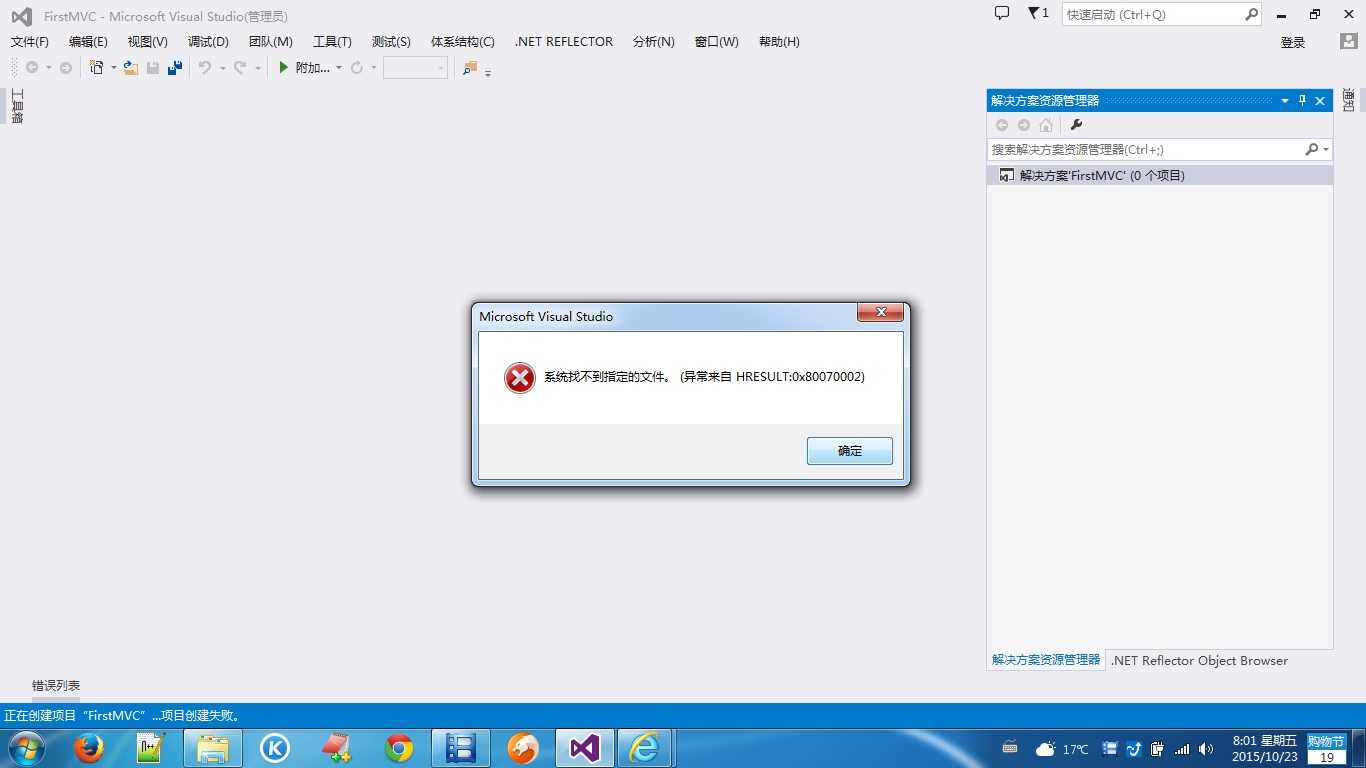
Task: Open the 体系结构(C) menu
Action: tap(462, 42)
